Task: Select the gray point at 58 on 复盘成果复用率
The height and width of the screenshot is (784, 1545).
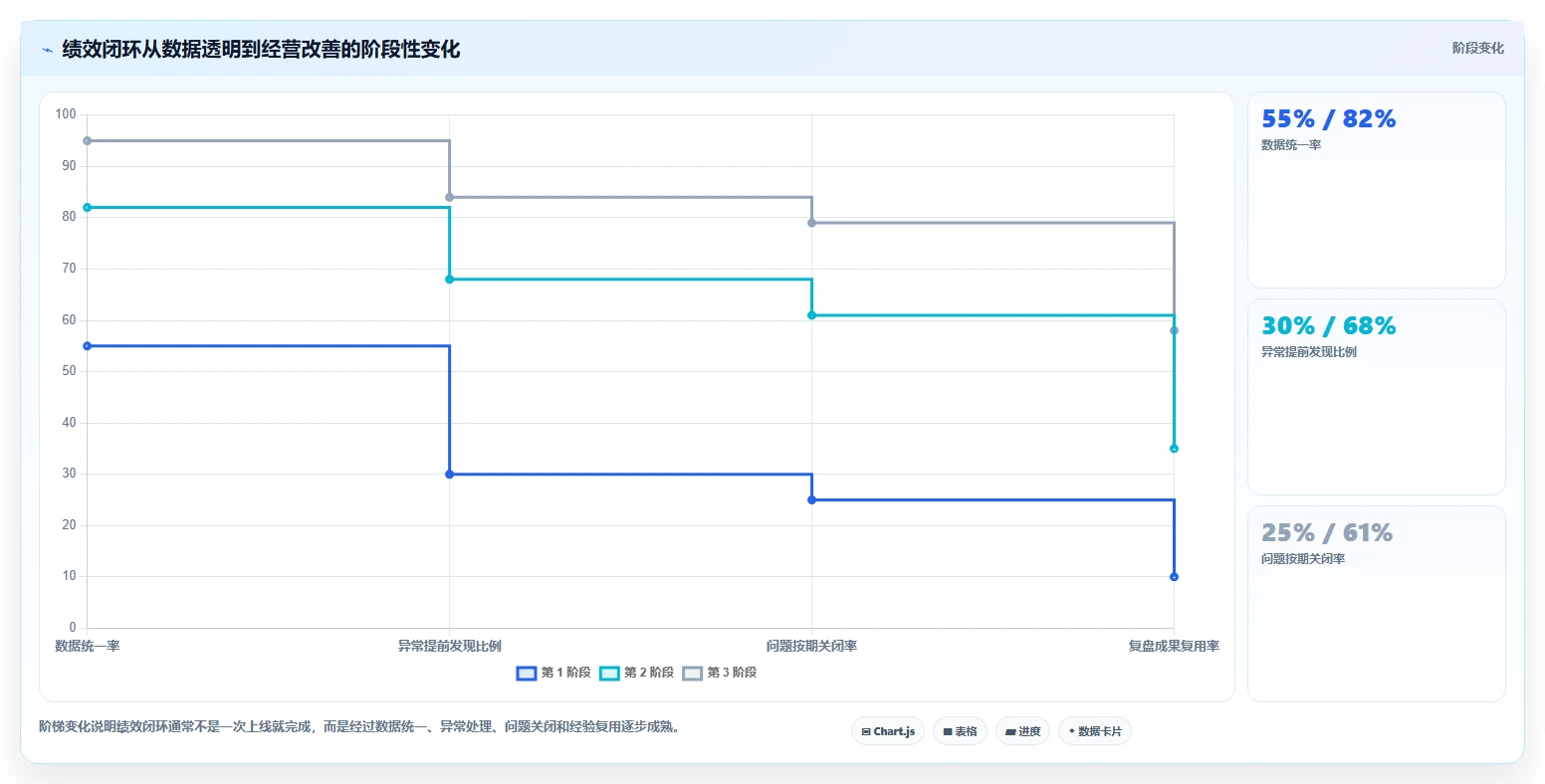Action: point(1175,330)
